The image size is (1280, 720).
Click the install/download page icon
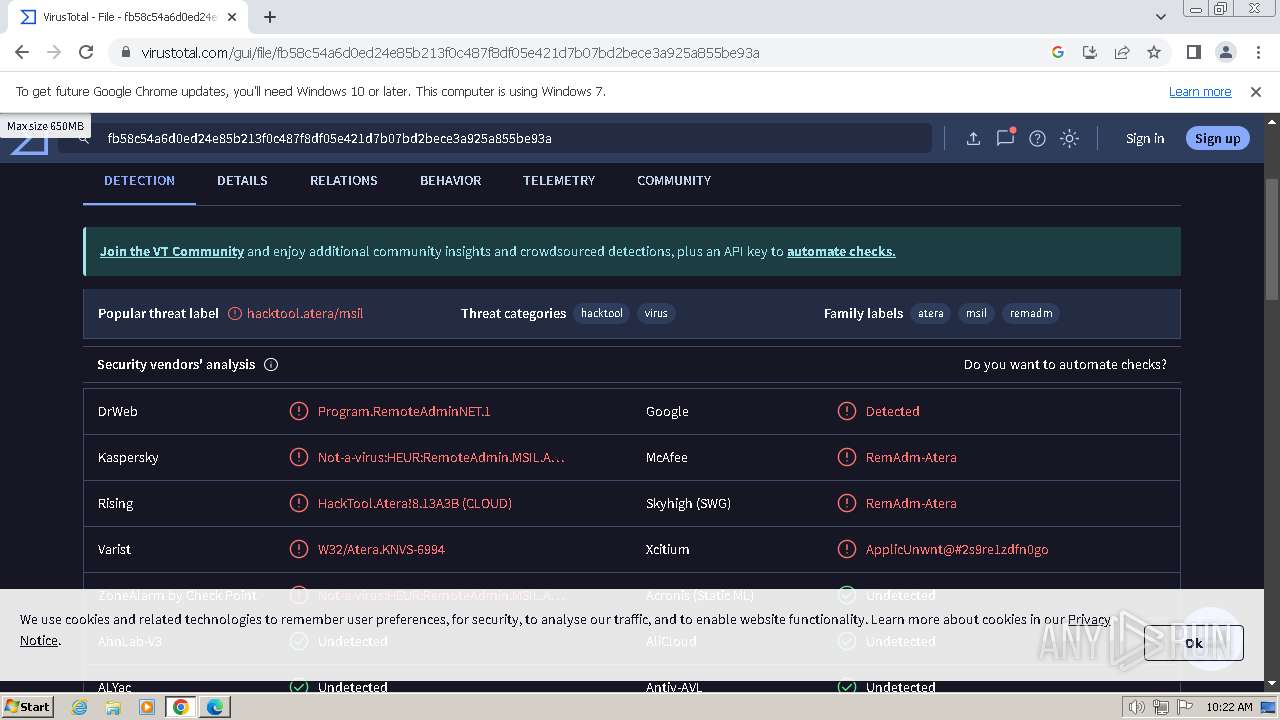[1090, 53]
